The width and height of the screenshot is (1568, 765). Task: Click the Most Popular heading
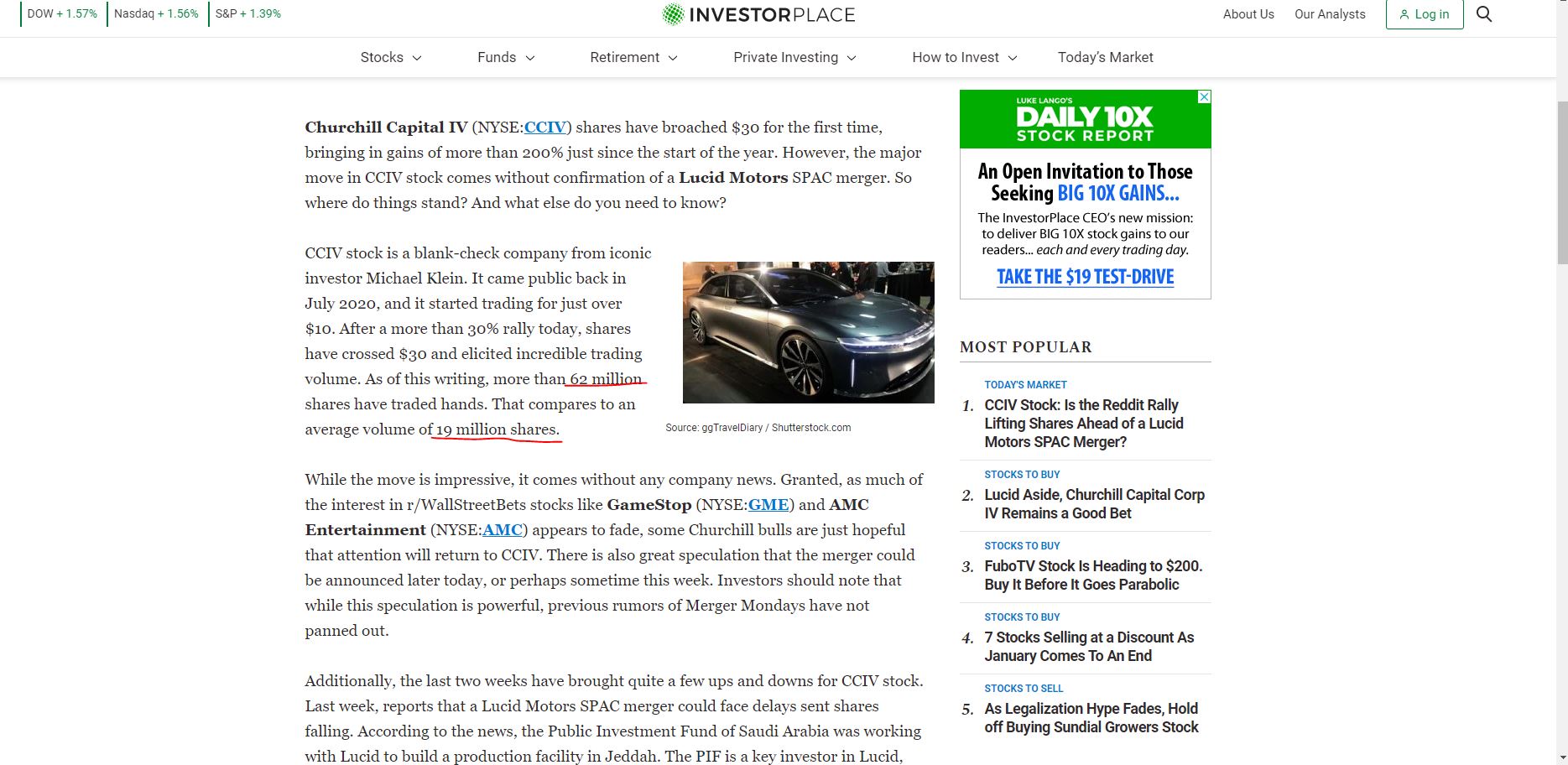[1025, 347]
